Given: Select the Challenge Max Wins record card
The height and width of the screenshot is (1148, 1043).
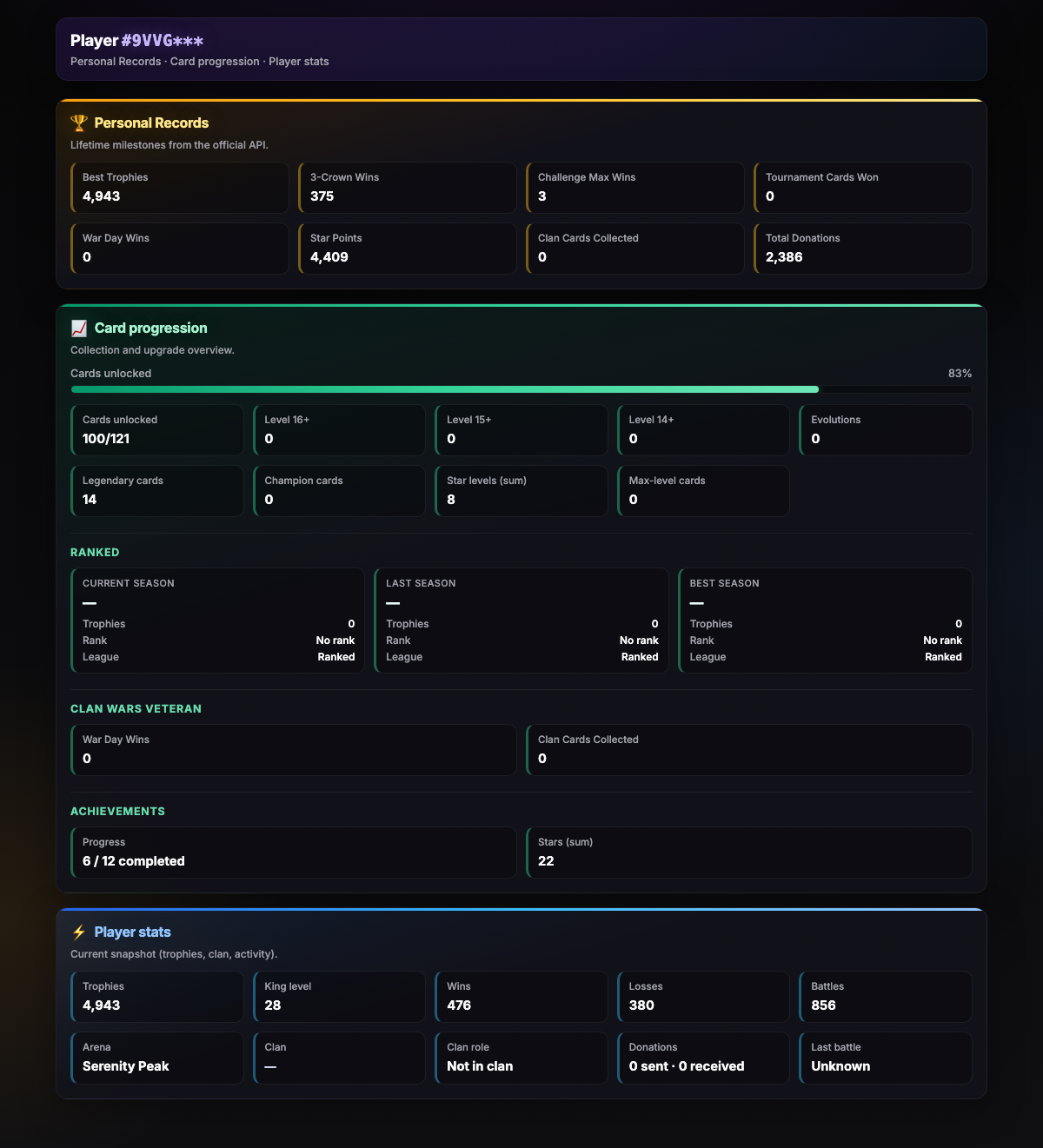Looking at the screenshot, I should point(635,188).
